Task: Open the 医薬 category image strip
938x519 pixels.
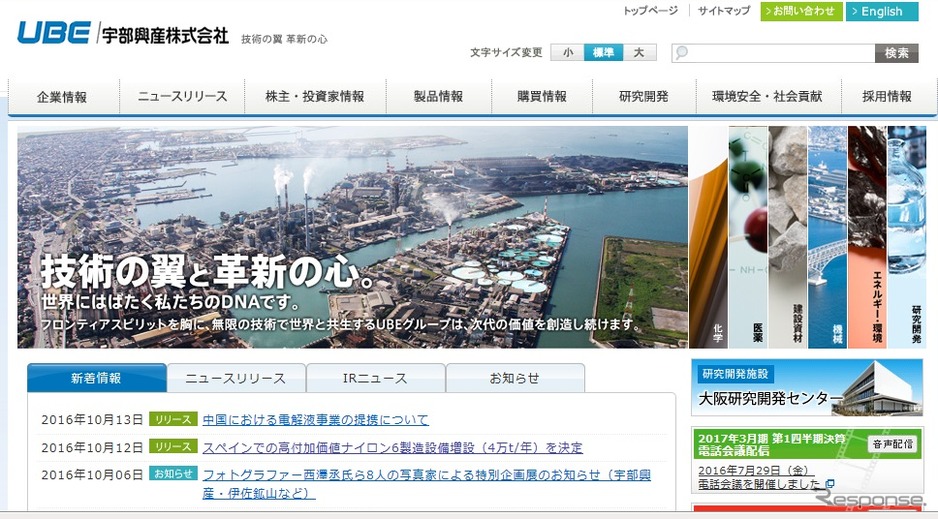Action: point(747,236)
